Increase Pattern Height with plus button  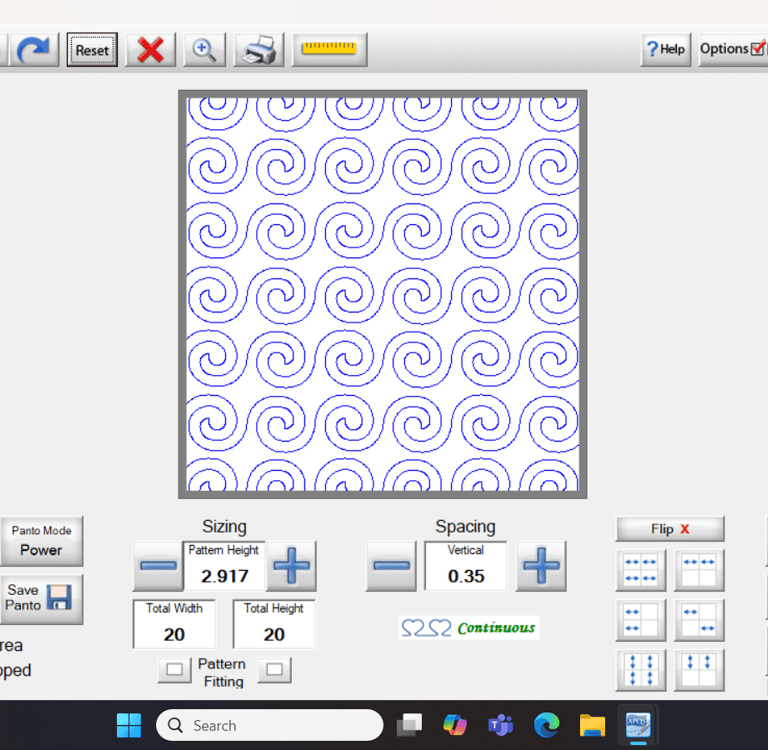291,566
